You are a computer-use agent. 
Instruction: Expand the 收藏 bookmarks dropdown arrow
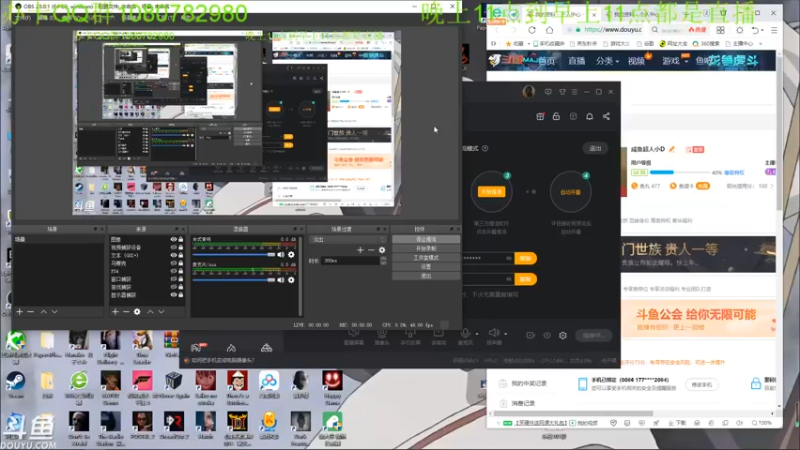(x=529, y=44)
